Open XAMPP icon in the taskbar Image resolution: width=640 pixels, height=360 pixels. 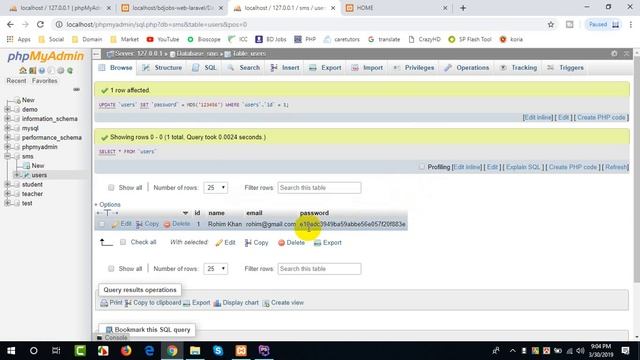coord(241,351)
